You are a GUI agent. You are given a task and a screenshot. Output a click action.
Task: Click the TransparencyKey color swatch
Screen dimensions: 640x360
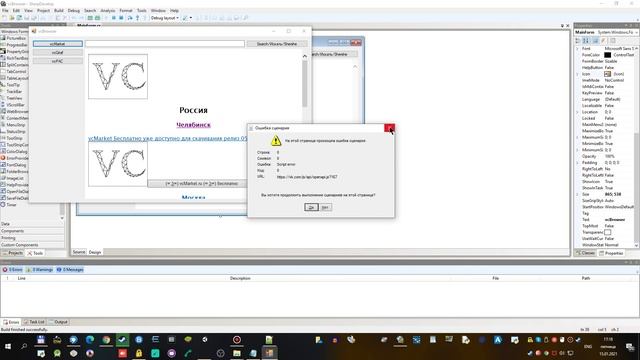click(608, 232)
